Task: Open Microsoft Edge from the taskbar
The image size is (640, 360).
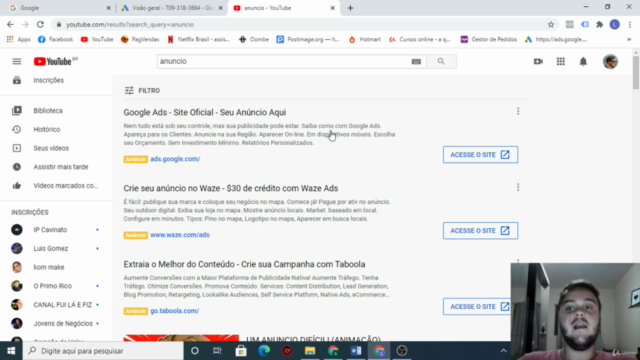Action: 264,351
